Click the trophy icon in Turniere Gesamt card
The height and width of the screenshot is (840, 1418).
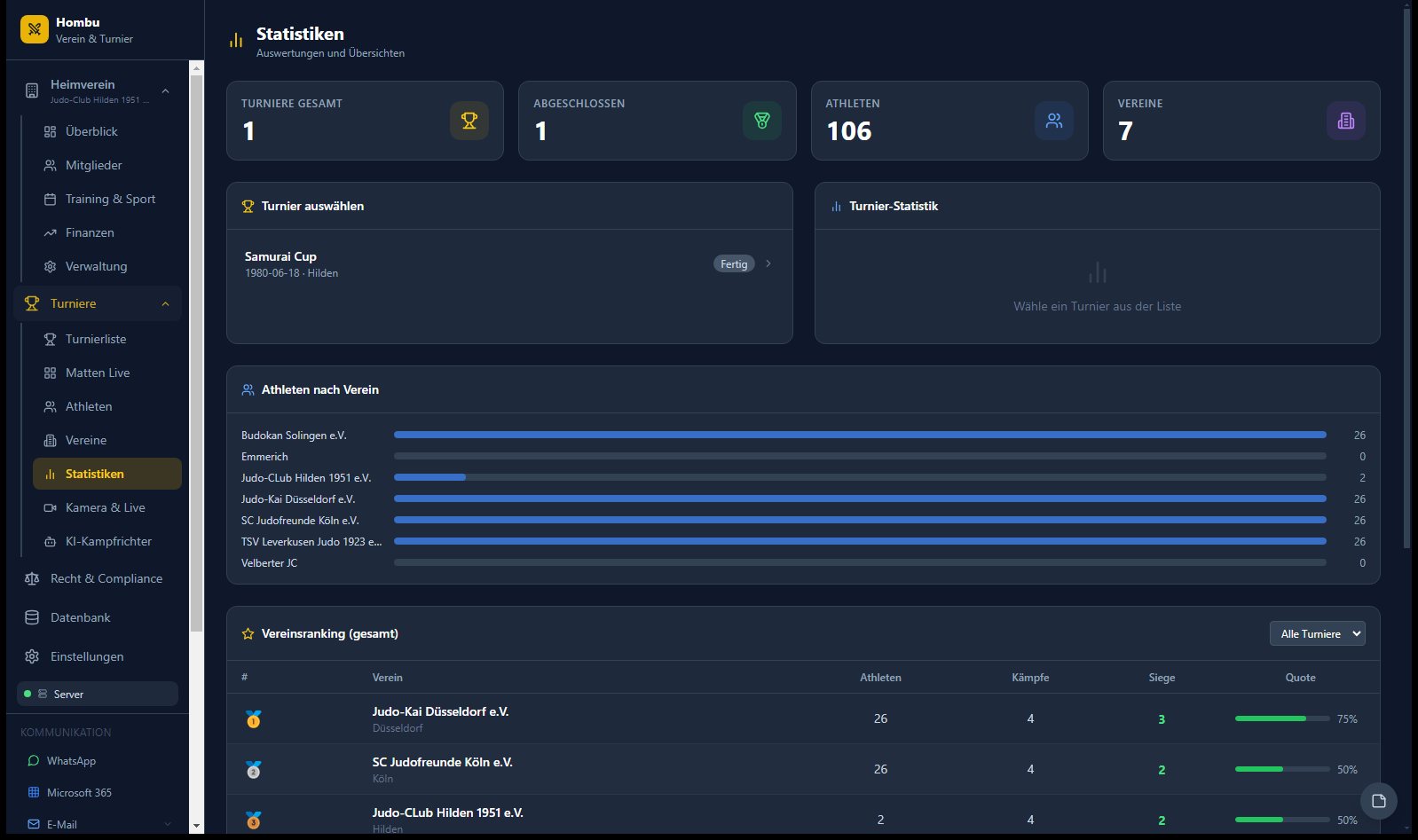click(469, 121)
